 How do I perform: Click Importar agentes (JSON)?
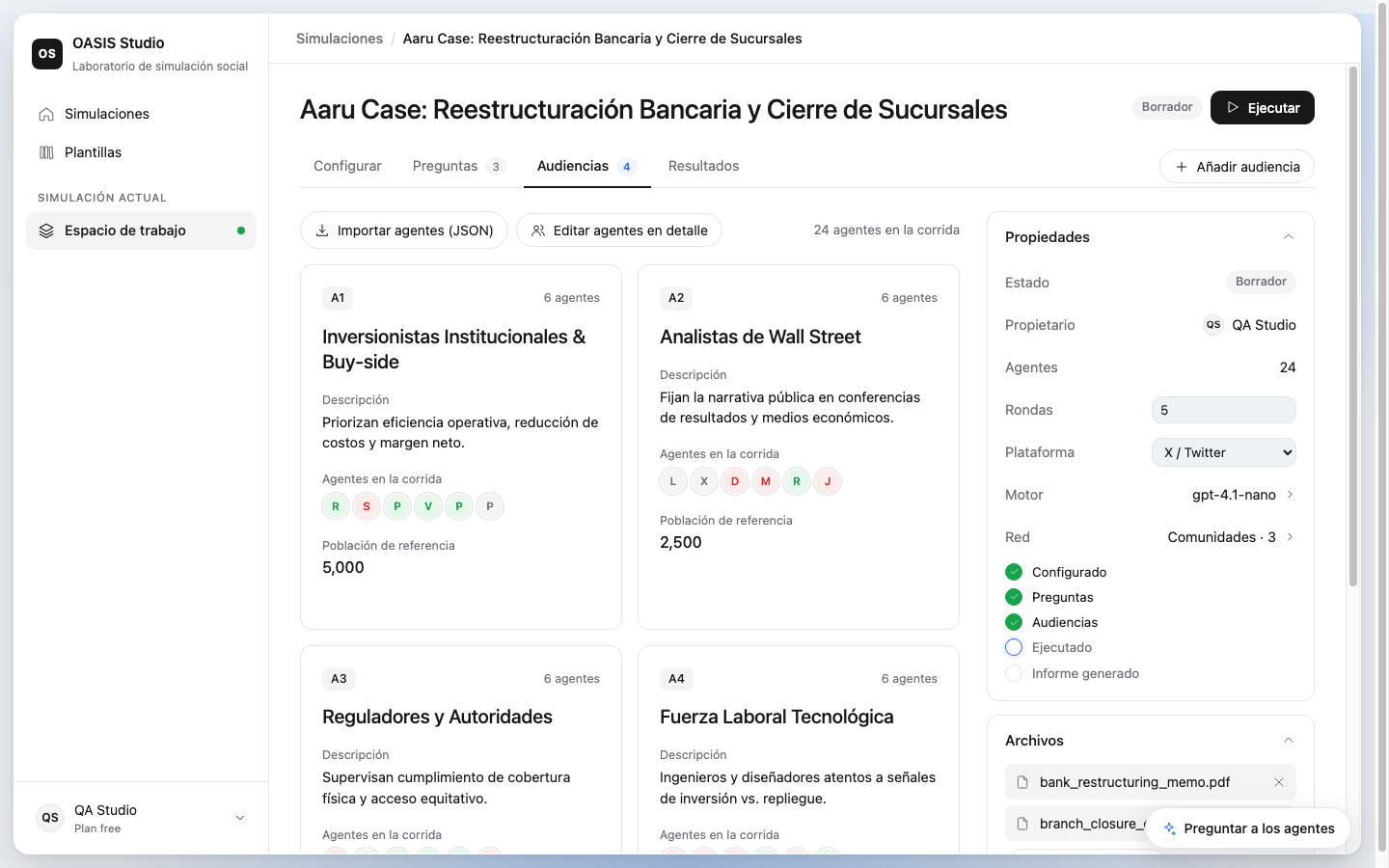coord(404,231)
